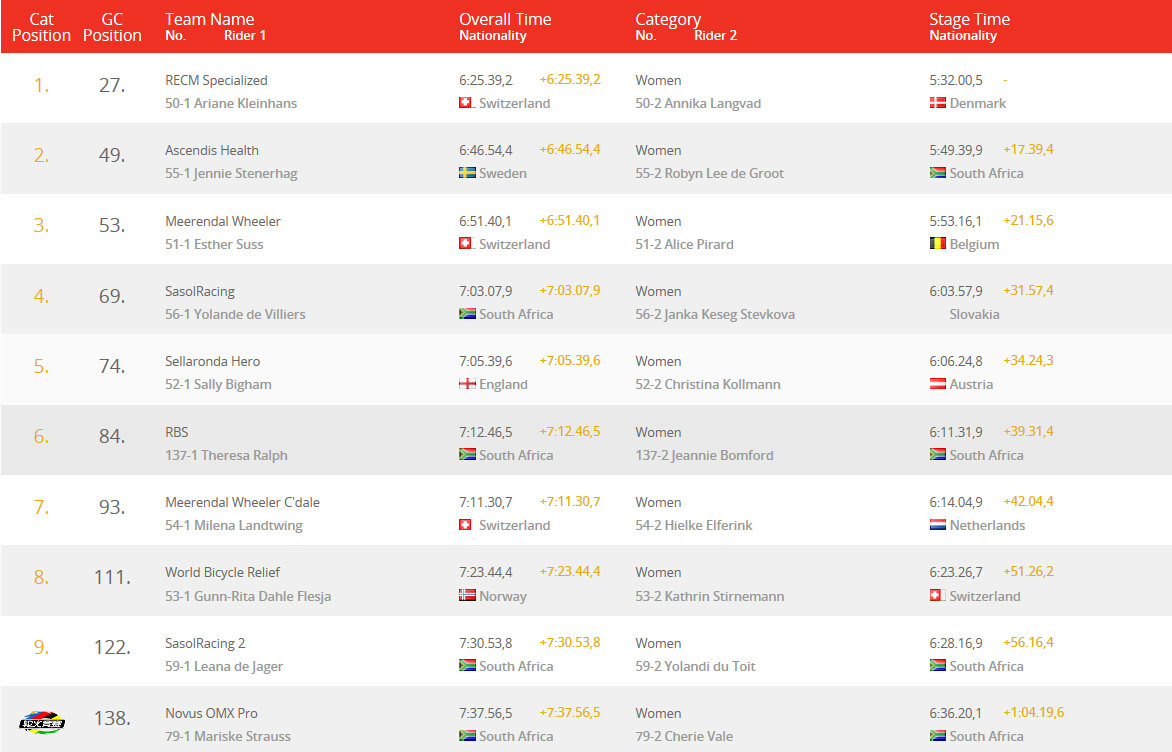Click the RECM Specialized team name
The width and height of the screenshot is (1172, 752).
click(216, 80)
